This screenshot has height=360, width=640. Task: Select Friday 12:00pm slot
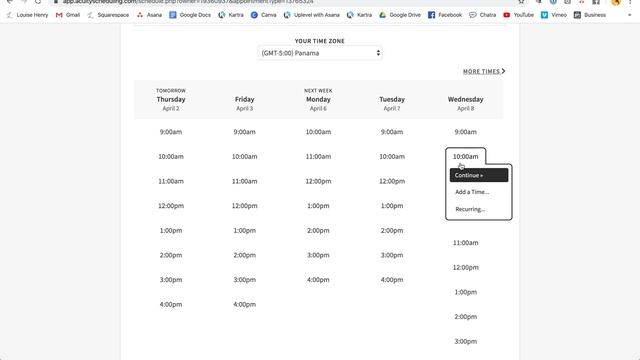[x=244, y=206]
